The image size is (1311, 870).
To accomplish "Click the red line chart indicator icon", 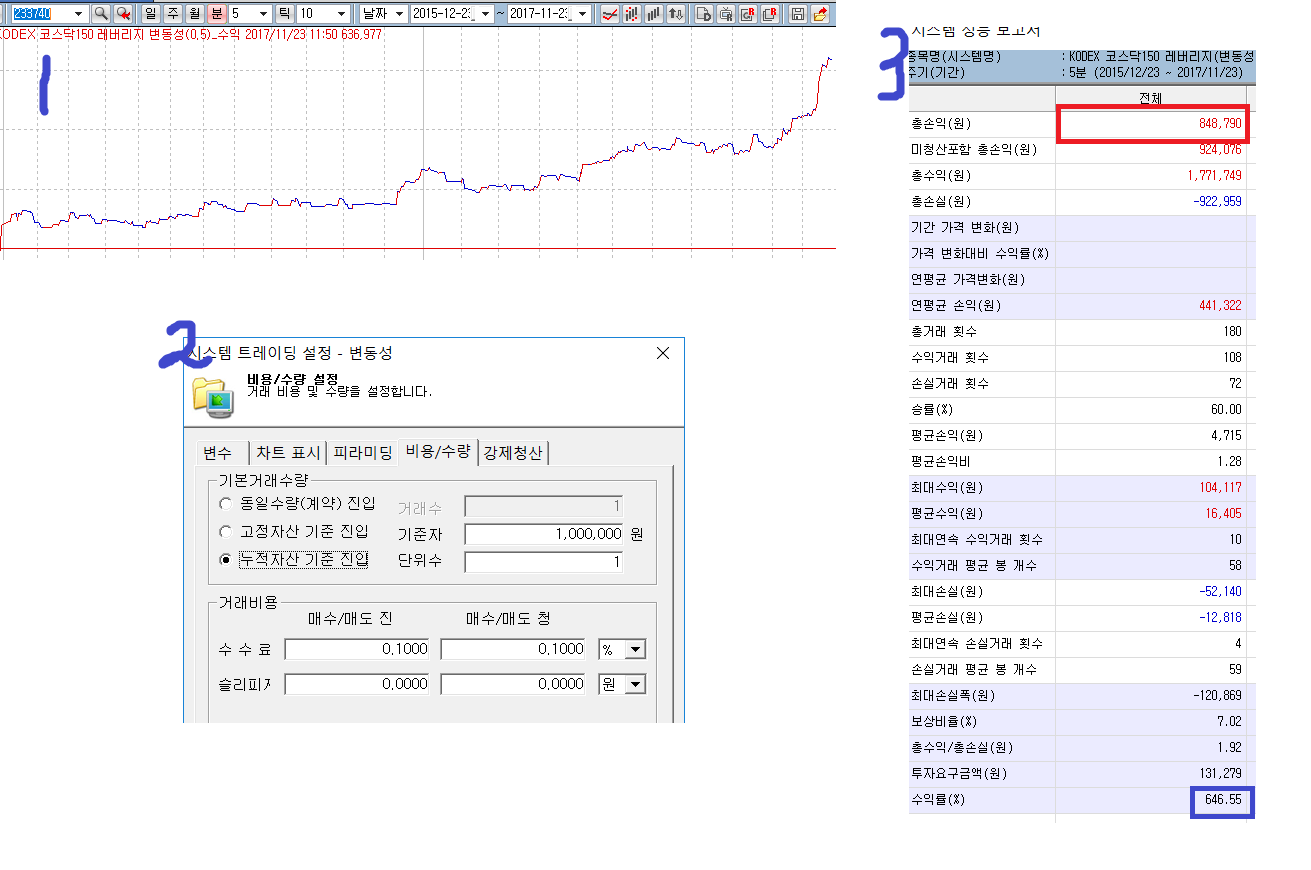I will coord(609,13).
